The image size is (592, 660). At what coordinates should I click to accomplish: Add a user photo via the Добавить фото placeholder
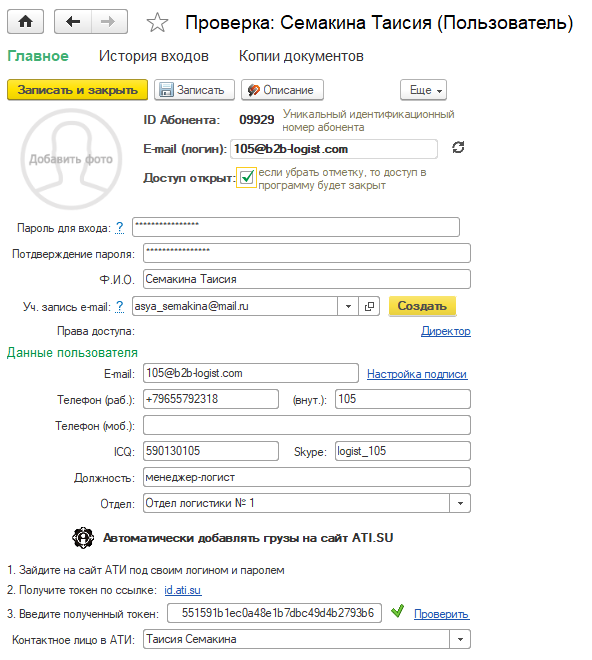tap(71, 159)
